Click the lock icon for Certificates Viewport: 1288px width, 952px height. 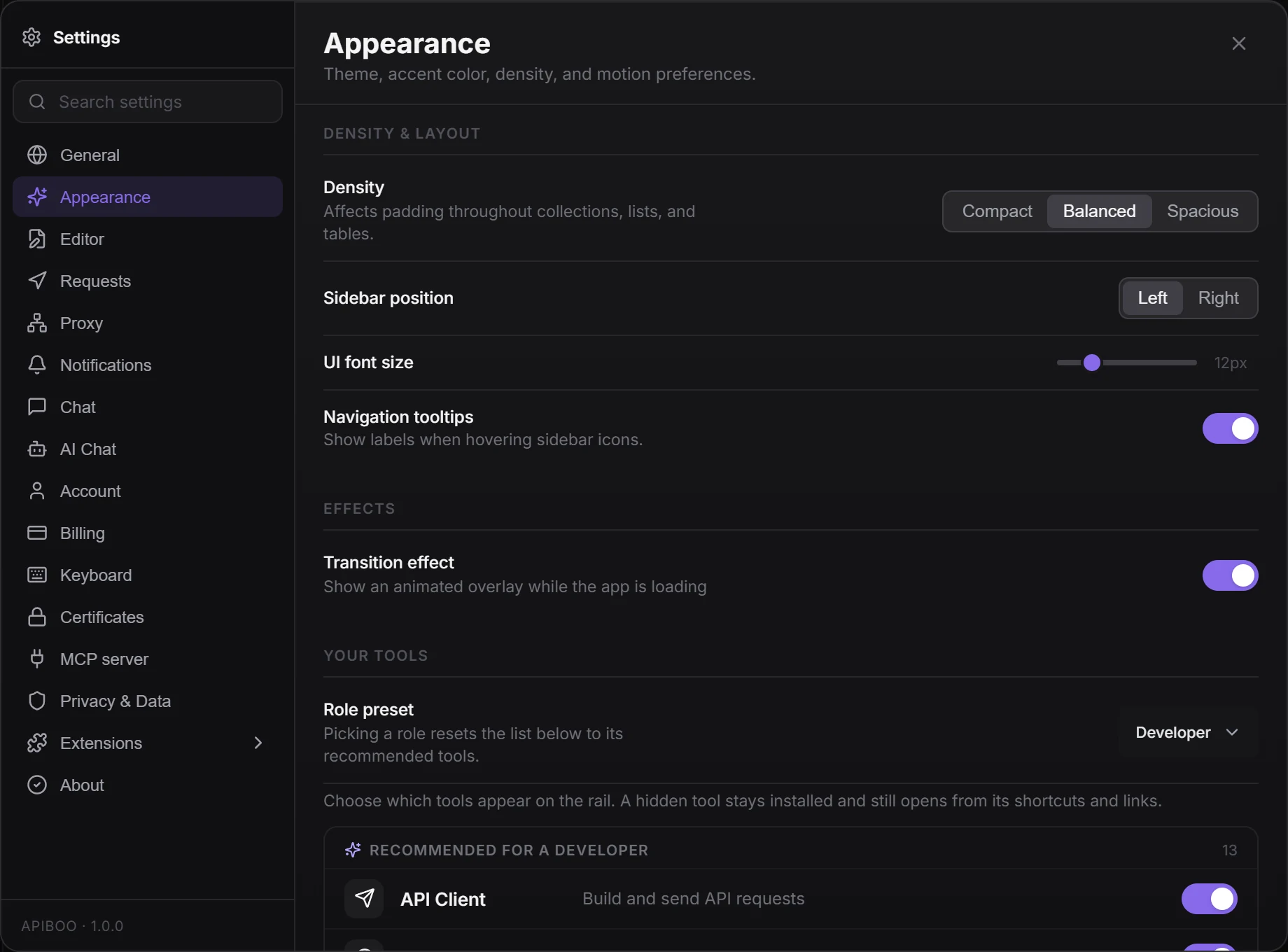click(37, 617)
